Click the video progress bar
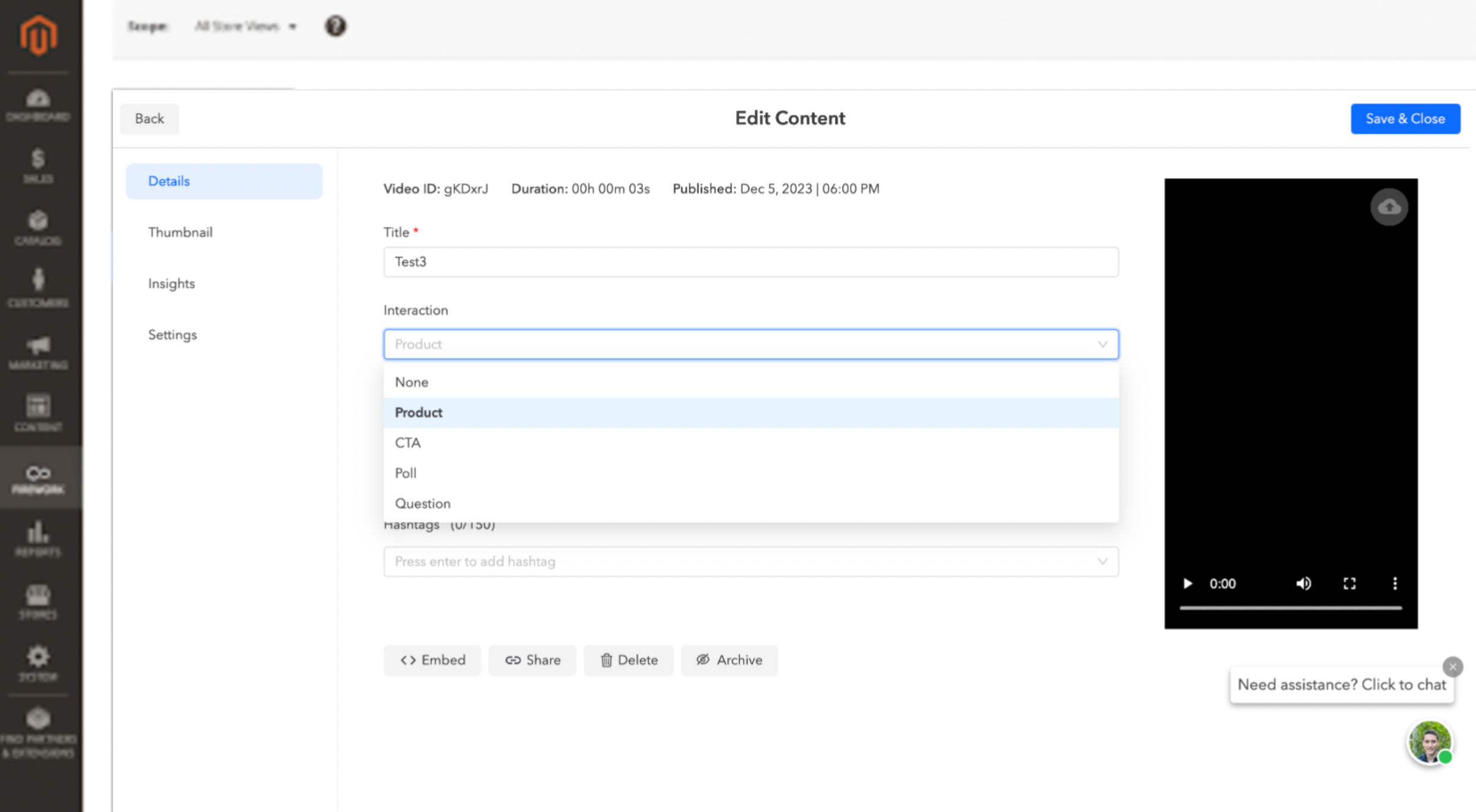The height and width of the screenshot is (812, 1476). point(1290,608)
